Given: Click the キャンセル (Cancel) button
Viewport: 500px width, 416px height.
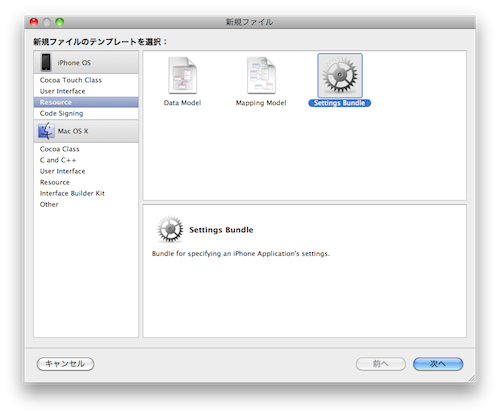Looking at the screenshot, I should coord(65,364).
